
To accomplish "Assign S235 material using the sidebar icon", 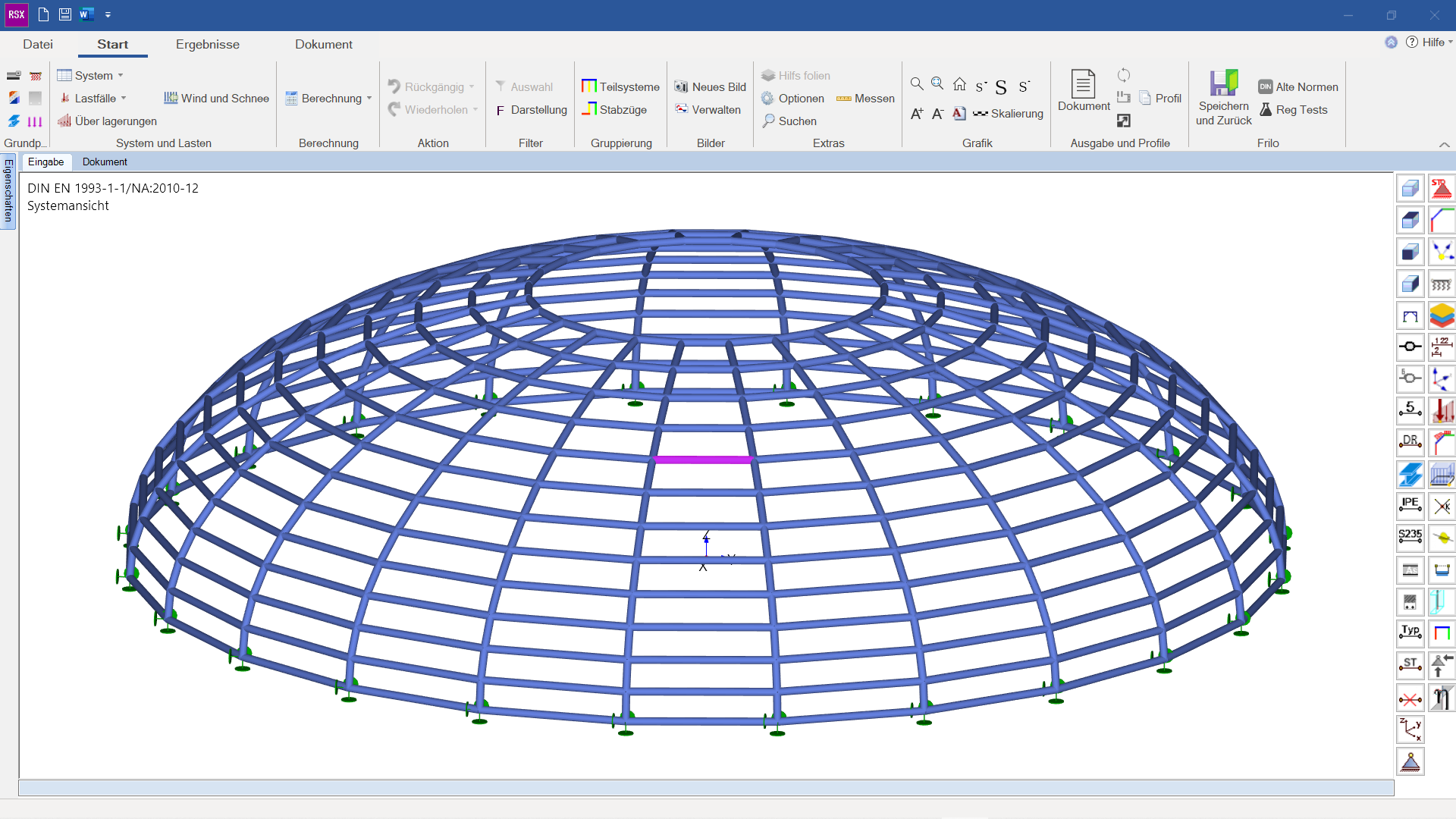I will tap(1410, 537).
